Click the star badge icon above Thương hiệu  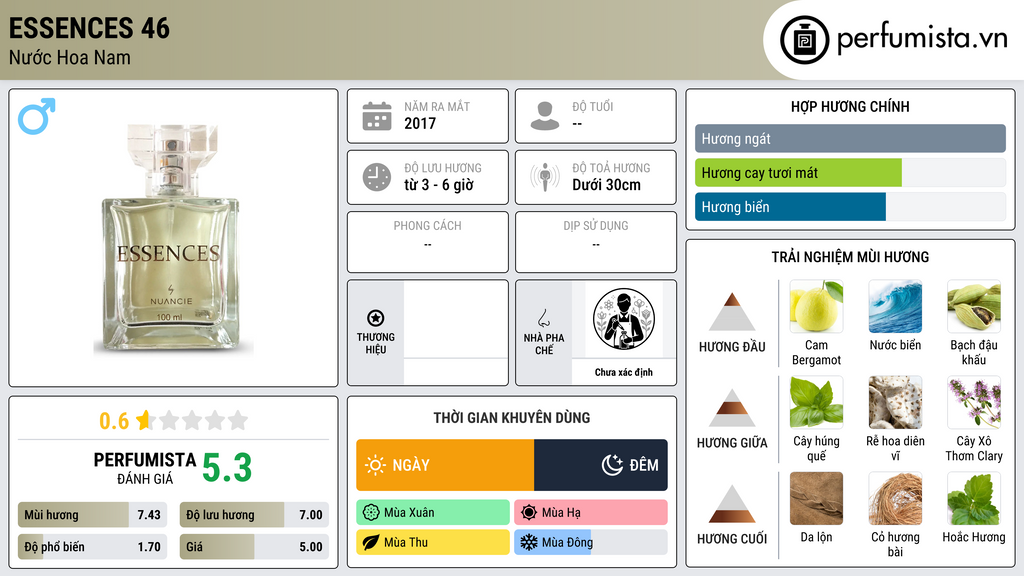coord(376,318)
